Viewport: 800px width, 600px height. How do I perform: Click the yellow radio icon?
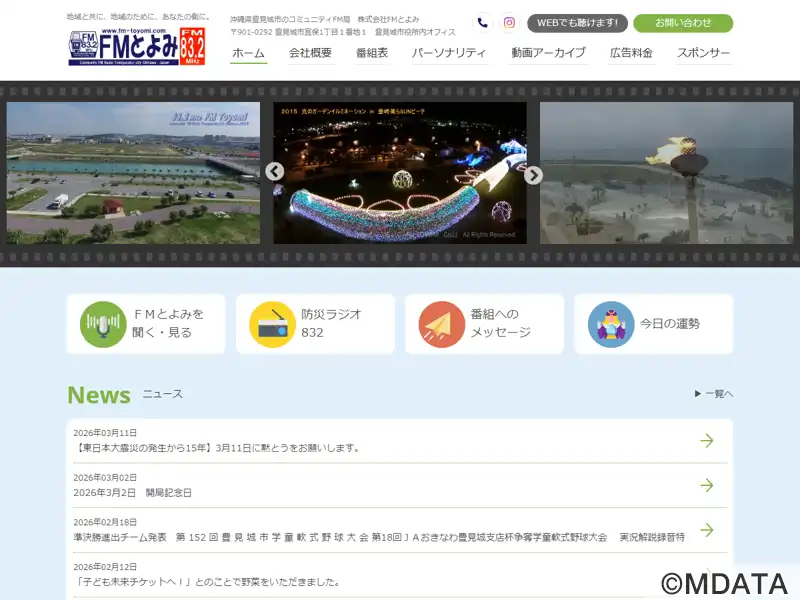(x=272, y=324)
